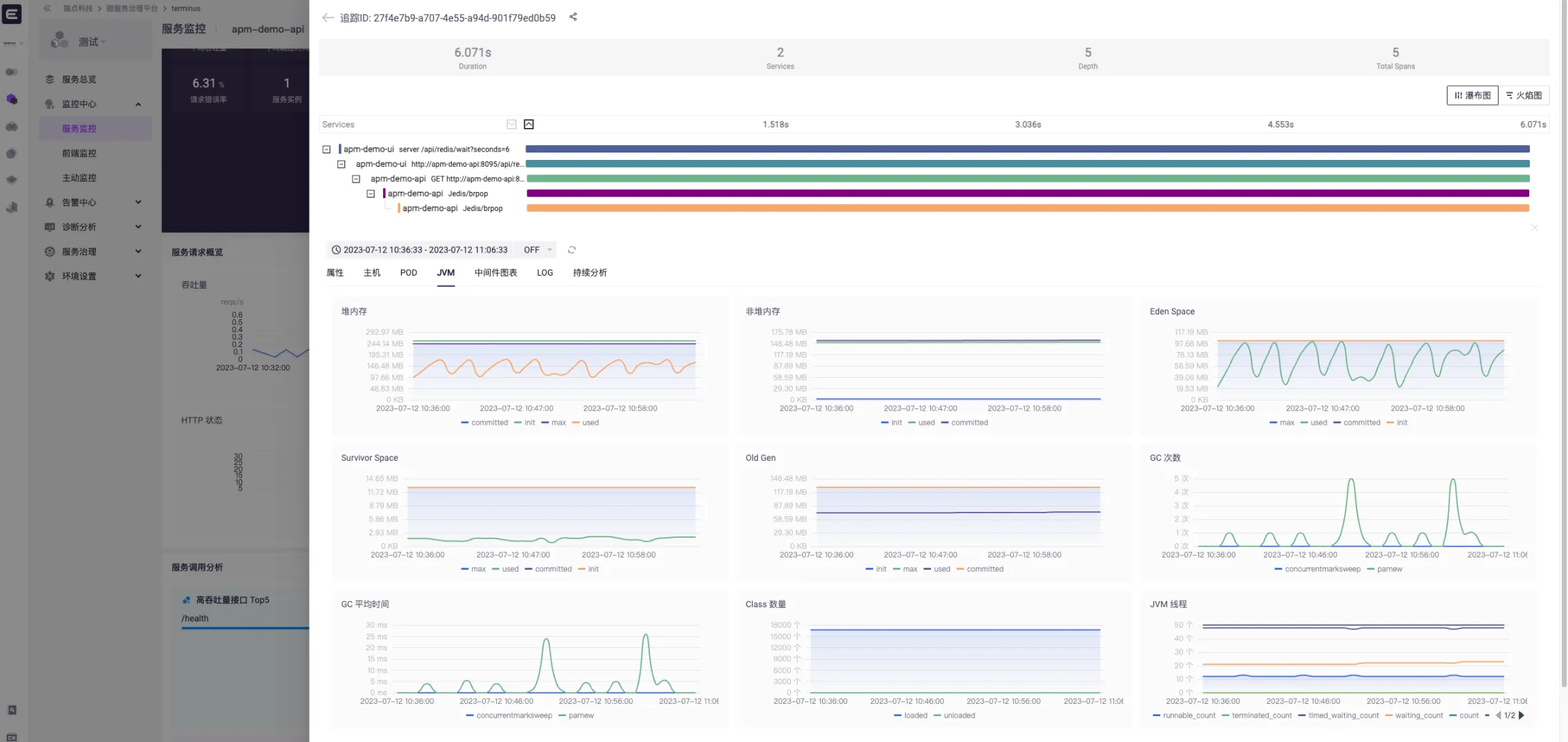1568x742 pixels.
Task: Click the refresh icon next to OFF
Action: pyautogui.click(x=572, y=250)
